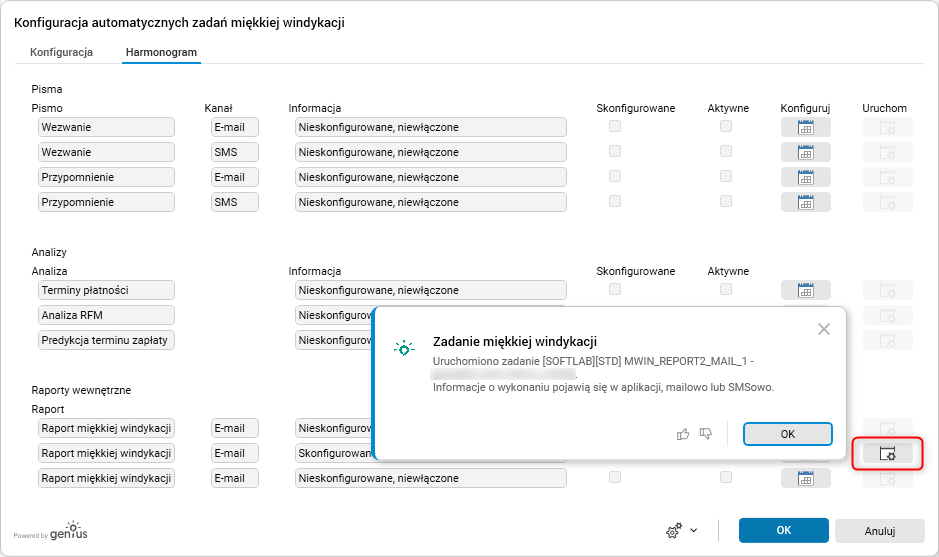The width and height of the screenshot is (939, 557).
Task: Click the Anuluj button
Action: [880, 531]
